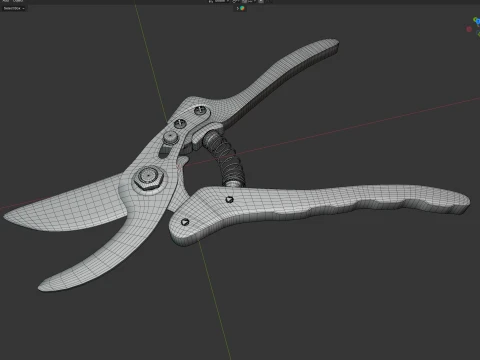Select the hexagonal pivot nut on the pruner
This screenshot has width=480, height=360.
click(x=148, y=178)
